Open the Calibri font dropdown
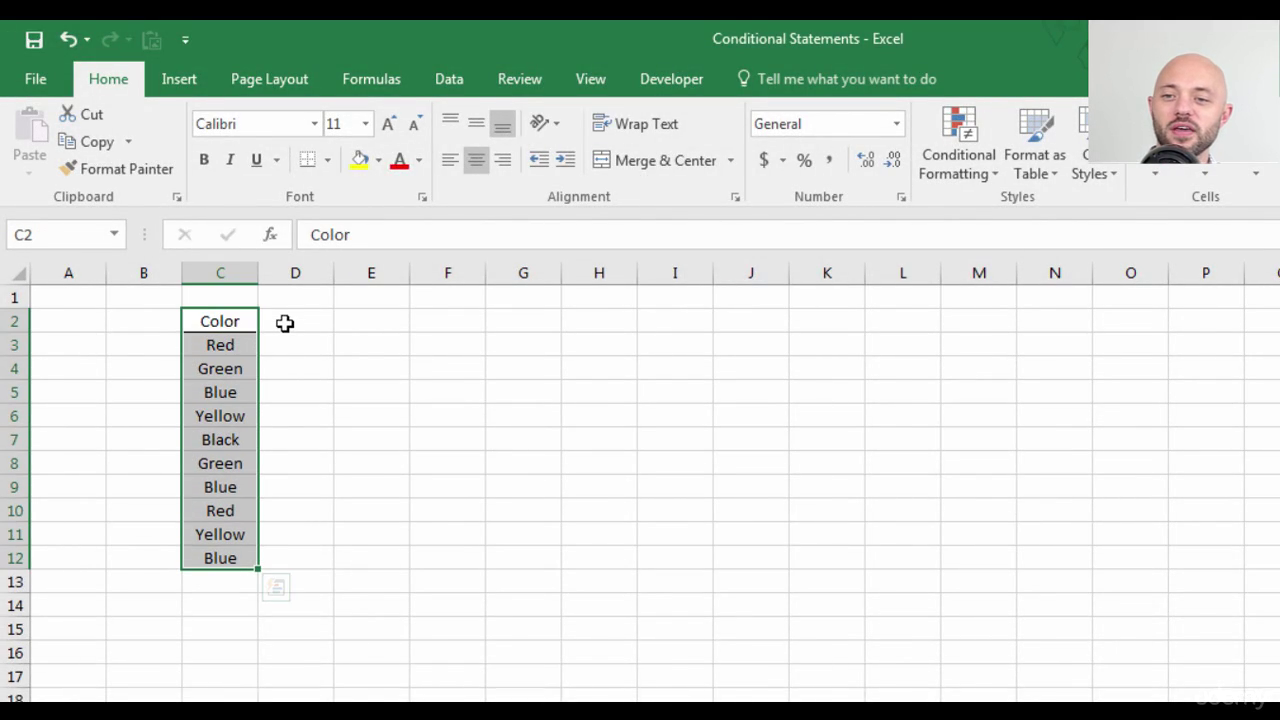 point(314,123)
